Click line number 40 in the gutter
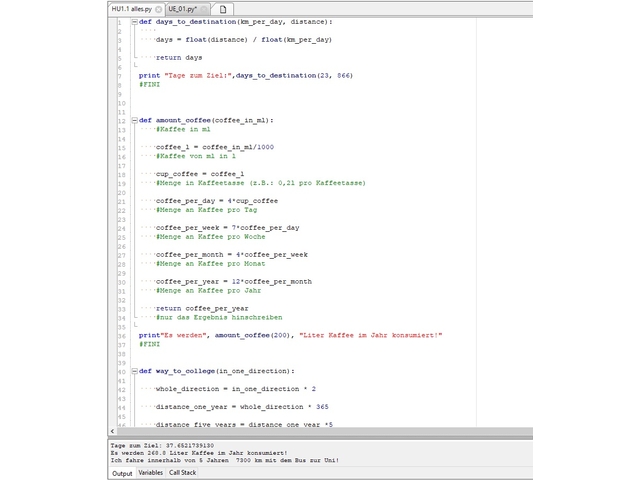The width and height of the screenshot is (640, 480). [x=122, y=371]
